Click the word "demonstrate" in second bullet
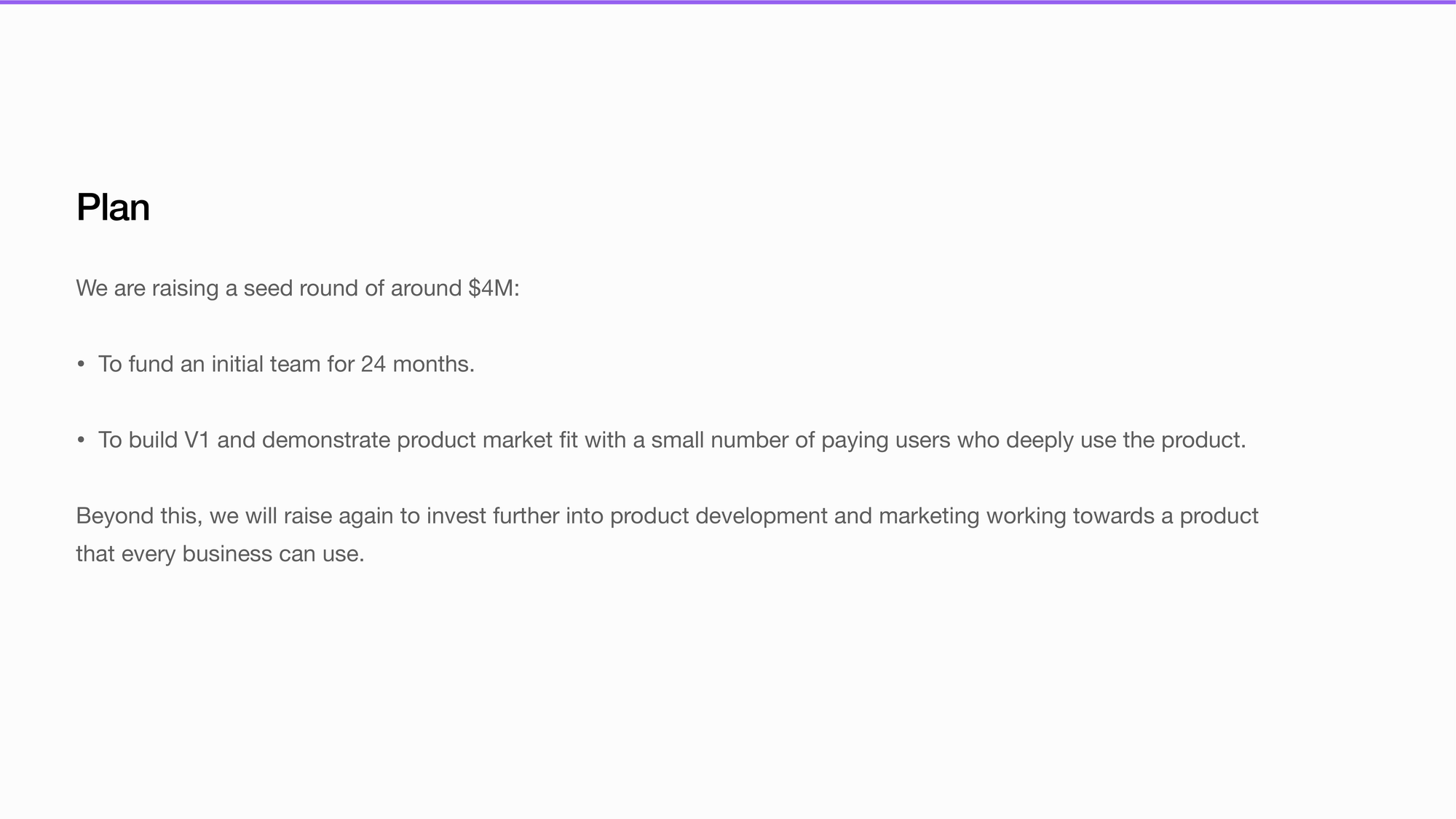This screenshot has width=1456, height=819. point(326,440)
